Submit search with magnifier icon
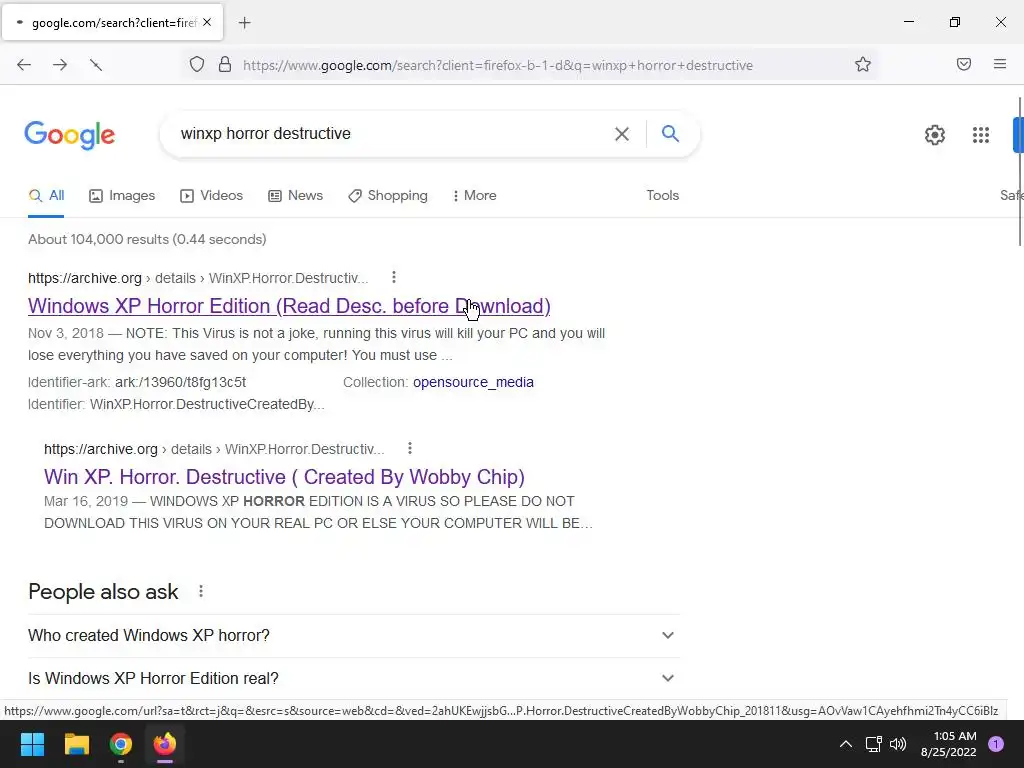Viewport: 1024px width, 768px height. pyautogui.click(x=670, y=133)
